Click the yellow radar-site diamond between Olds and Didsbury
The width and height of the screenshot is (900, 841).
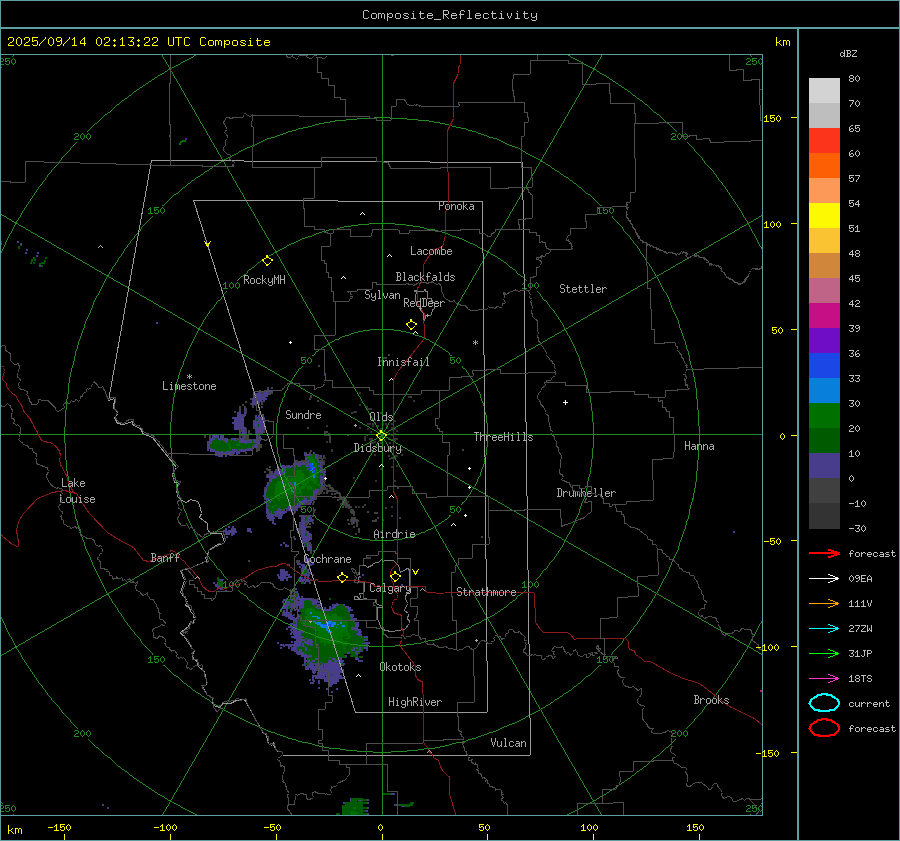[x=381, y=436]
